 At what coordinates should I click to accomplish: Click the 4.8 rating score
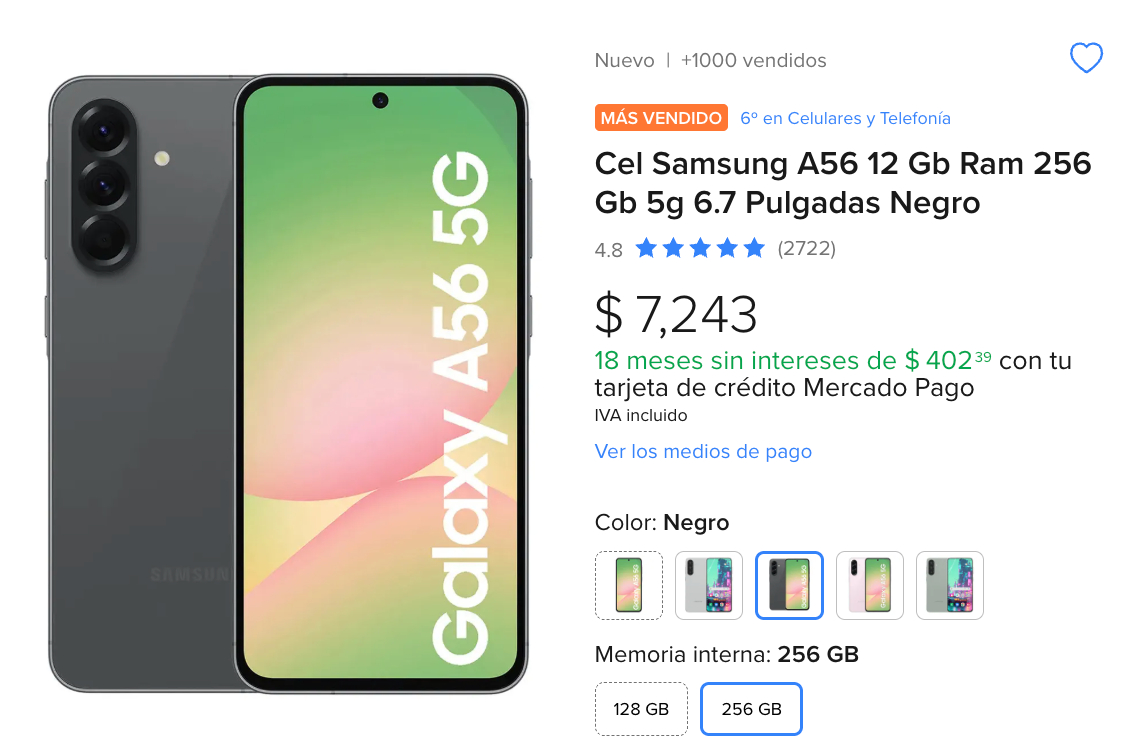point(608,250)
